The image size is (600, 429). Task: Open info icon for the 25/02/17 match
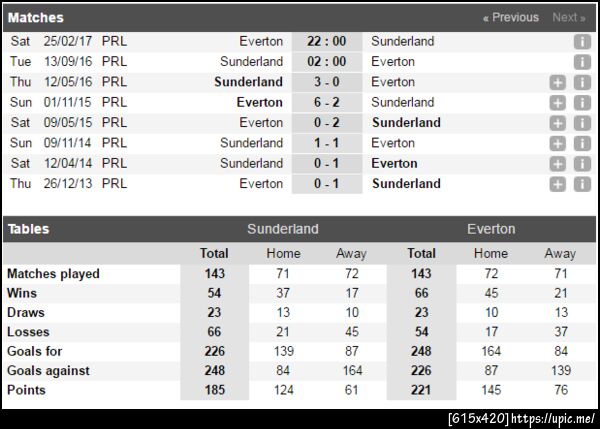point(582,42)
